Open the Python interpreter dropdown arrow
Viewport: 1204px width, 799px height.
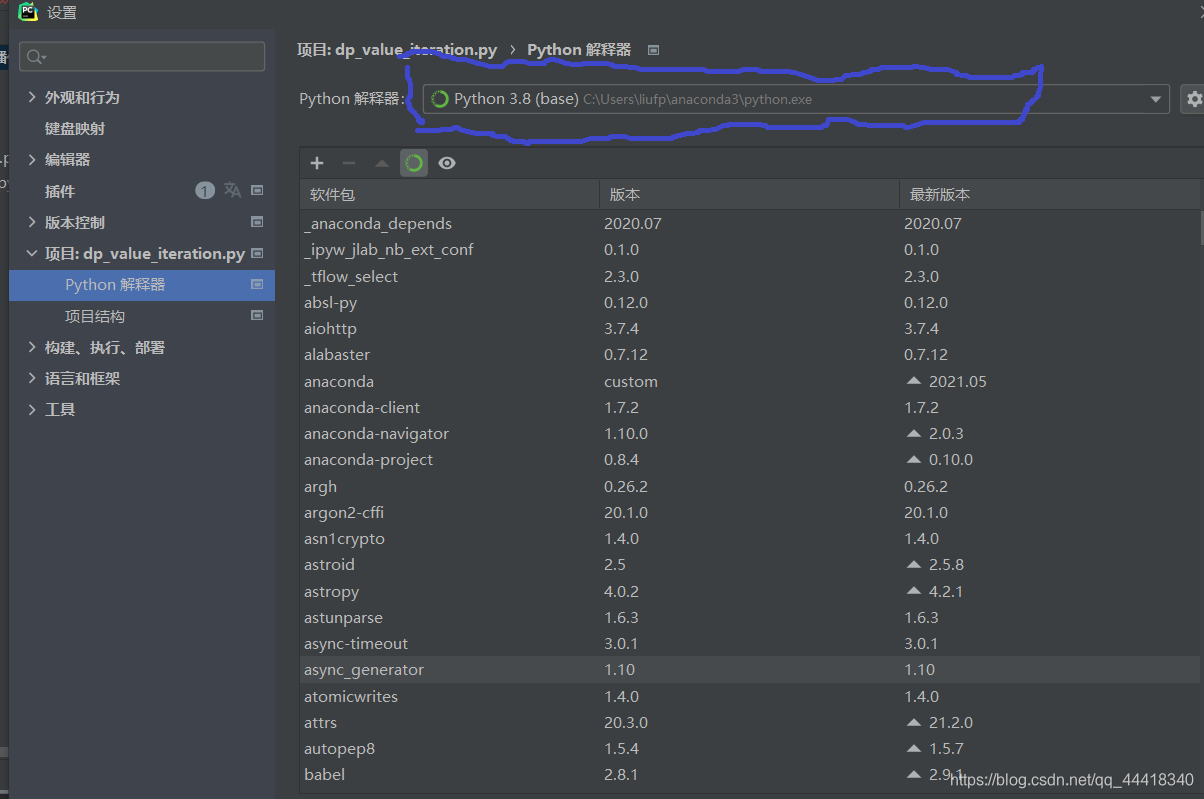[x=1157, y=99]
